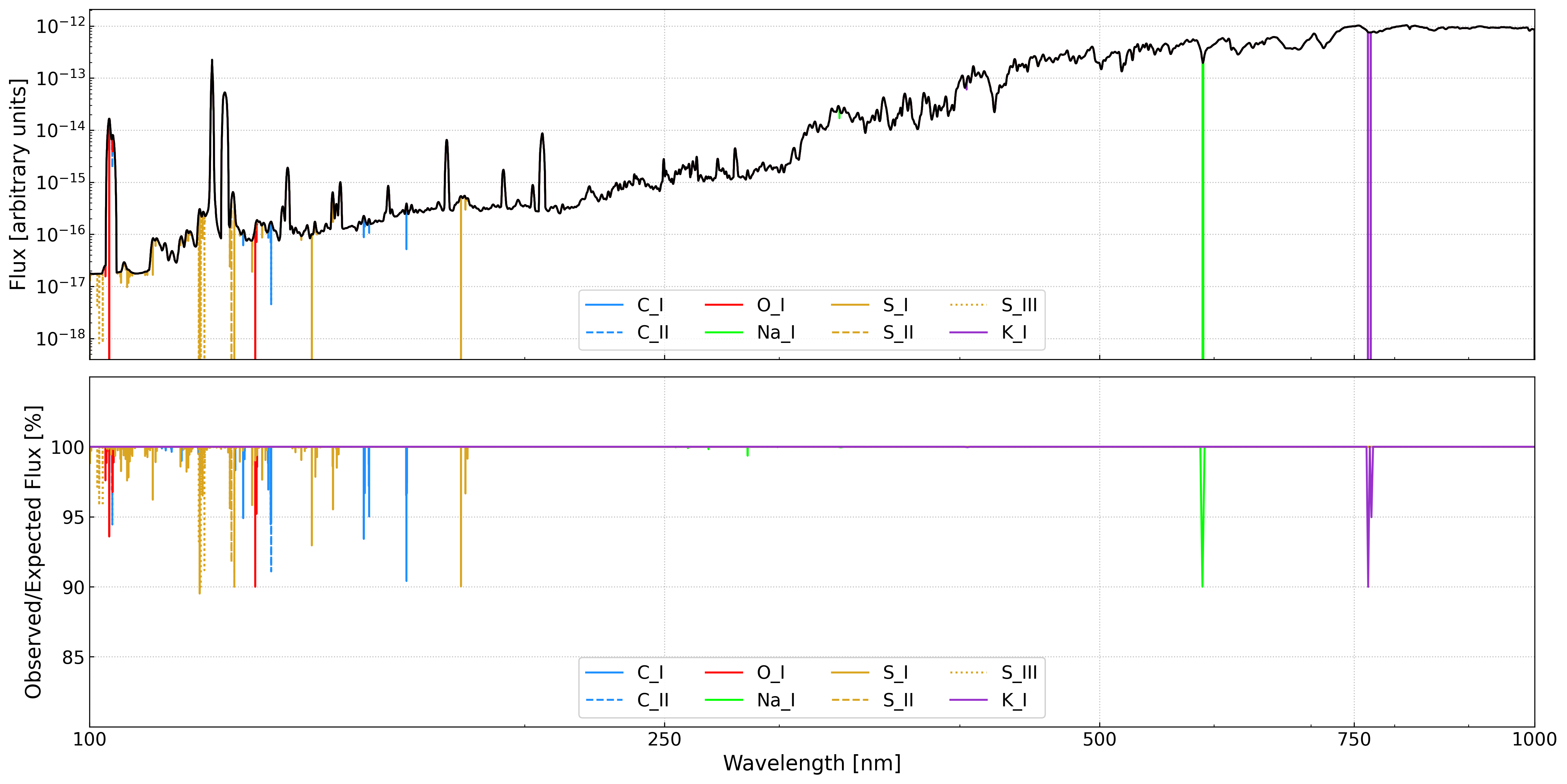
Task: Select the S_II label in bottom legend
Action: 898,700
